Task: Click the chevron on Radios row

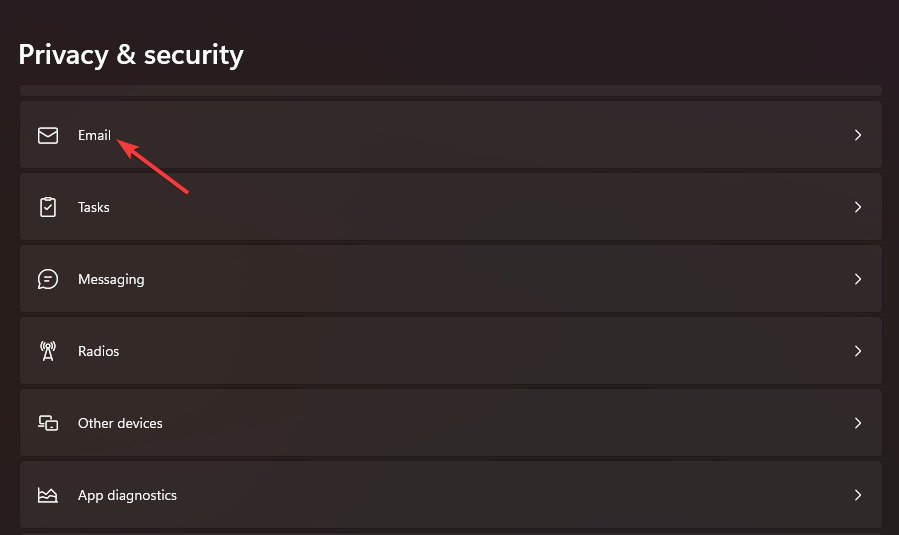Action: tap(858, 351)
